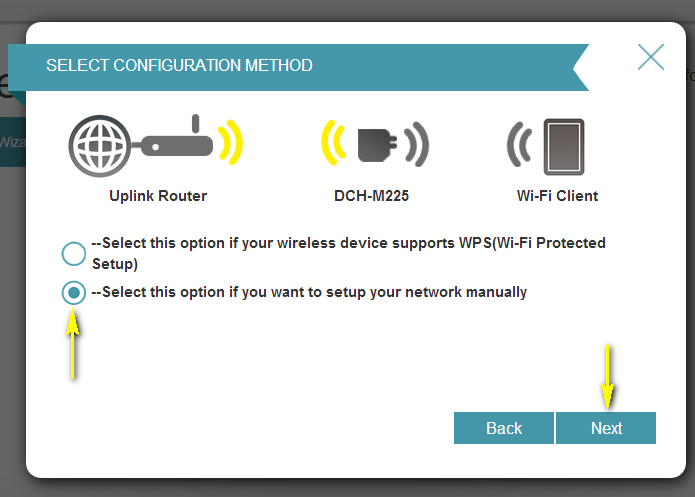The height and width of the screenshot is (497, 695).
Task: Click the setup your network manually text
Action: point(309,292)
